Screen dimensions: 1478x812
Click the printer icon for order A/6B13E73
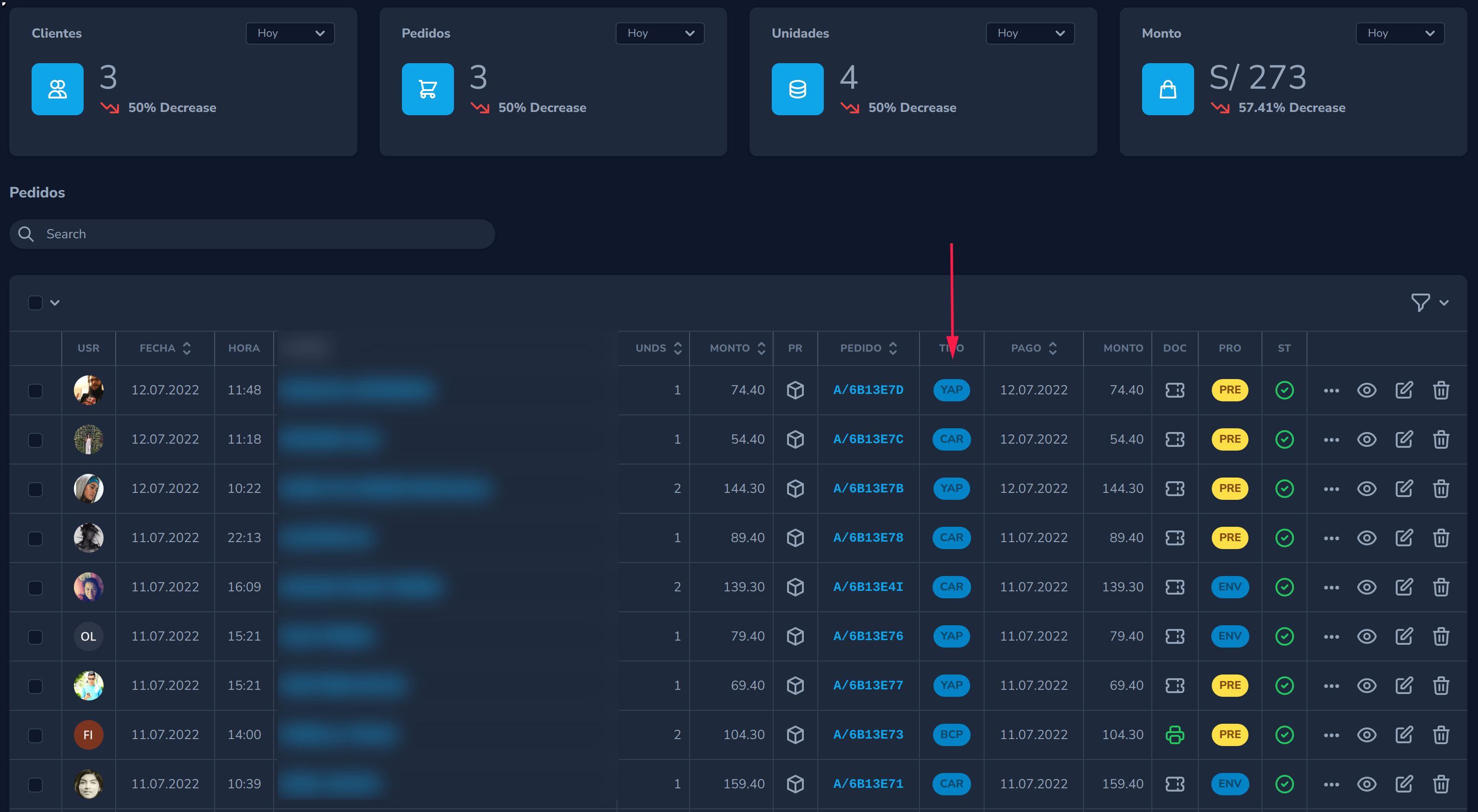[1175, 734]
